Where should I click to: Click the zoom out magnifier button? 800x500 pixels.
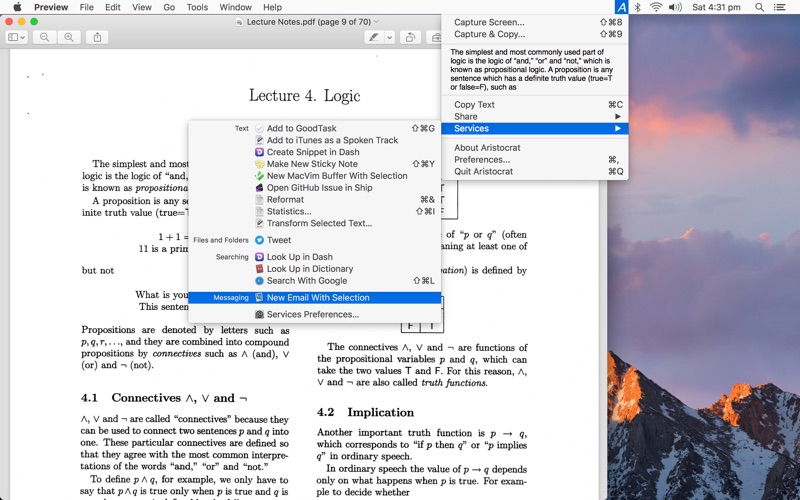pos(44,37)
